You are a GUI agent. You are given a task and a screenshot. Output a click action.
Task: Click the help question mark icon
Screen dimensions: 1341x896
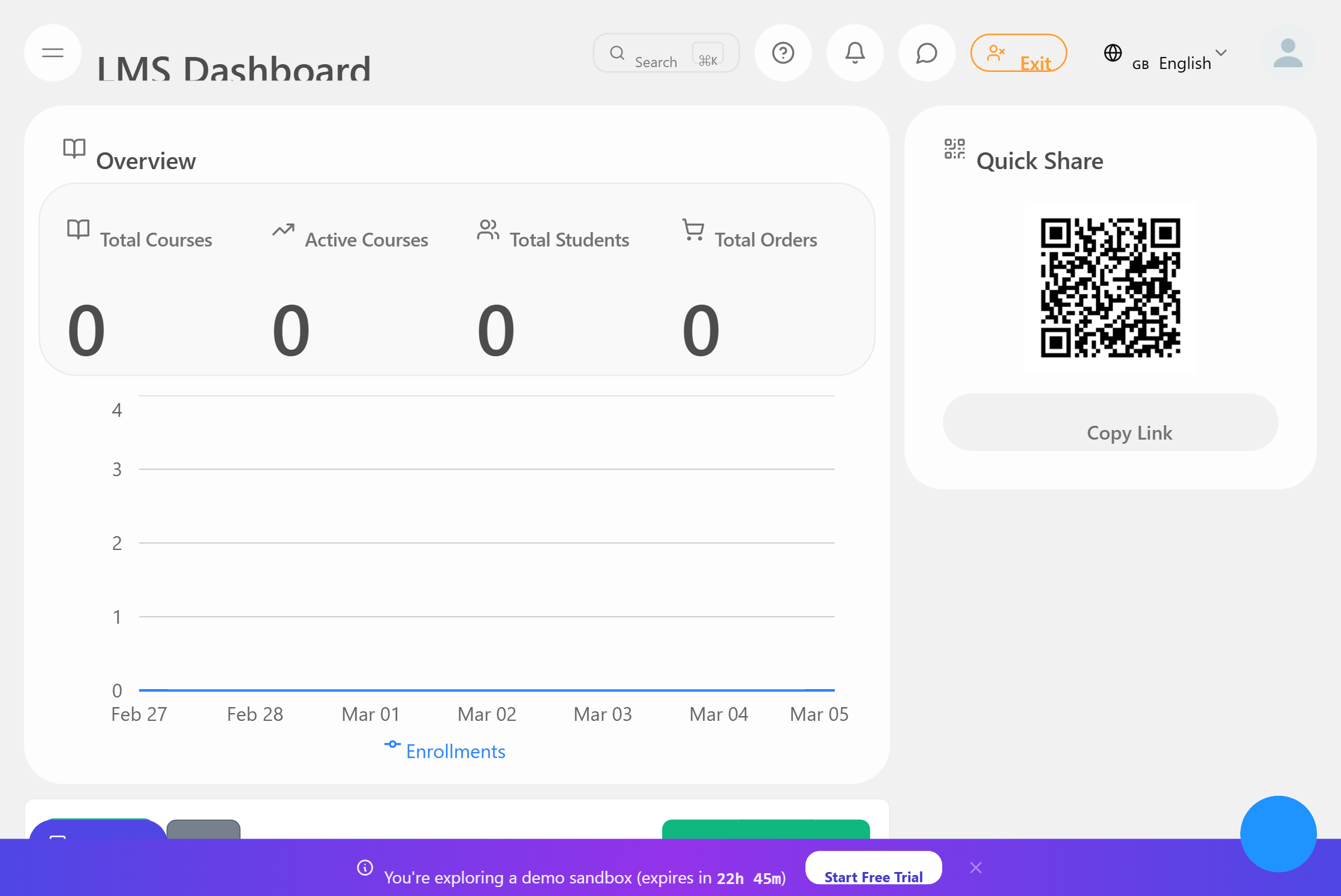[783, 53]
